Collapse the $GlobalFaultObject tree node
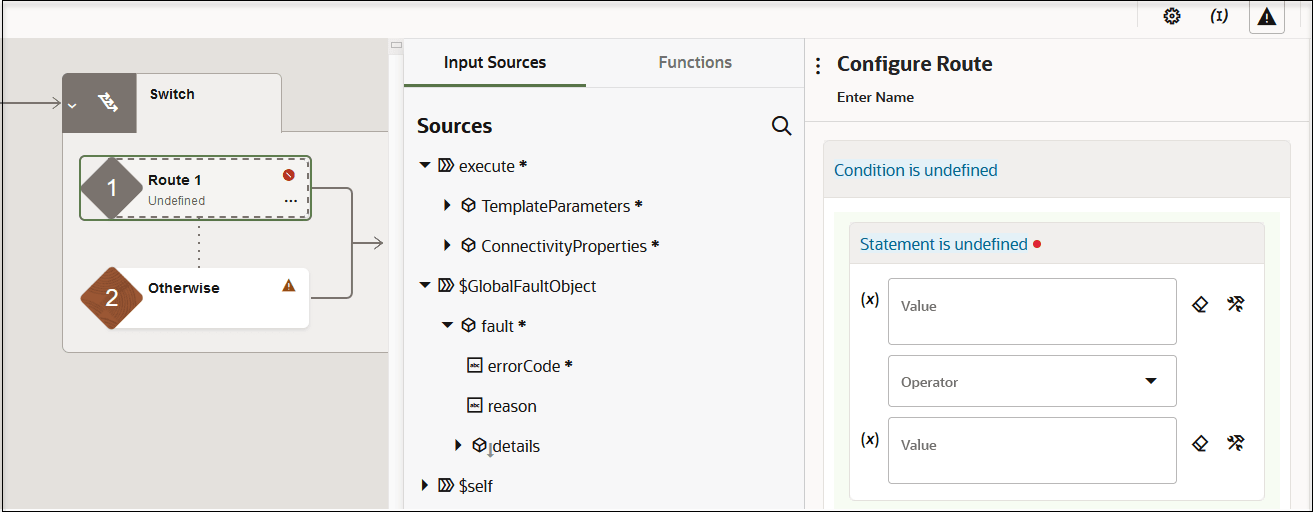This screenshot has width=1313, height=512. click(425, 286)
